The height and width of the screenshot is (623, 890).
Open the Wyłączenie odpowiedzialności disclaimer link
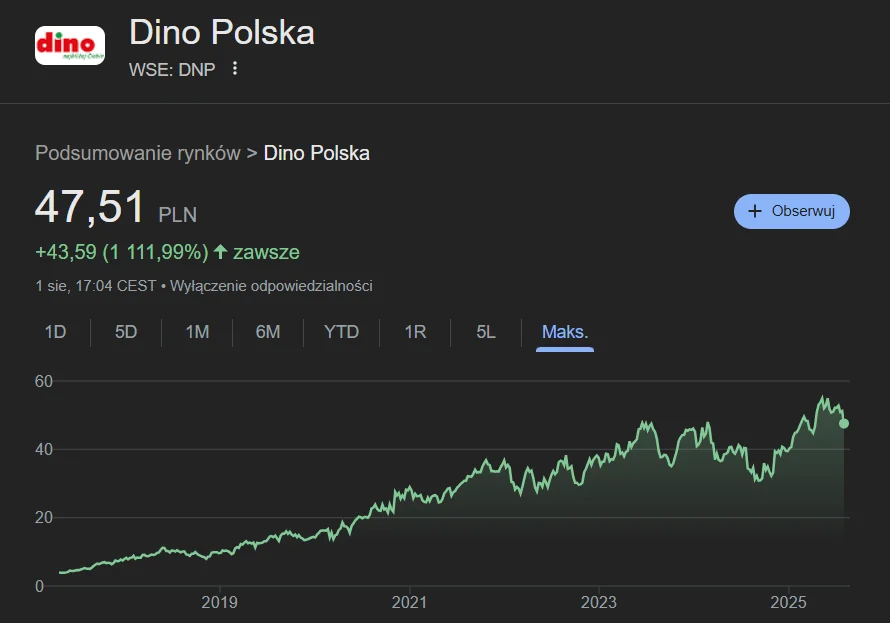(271, 286)
